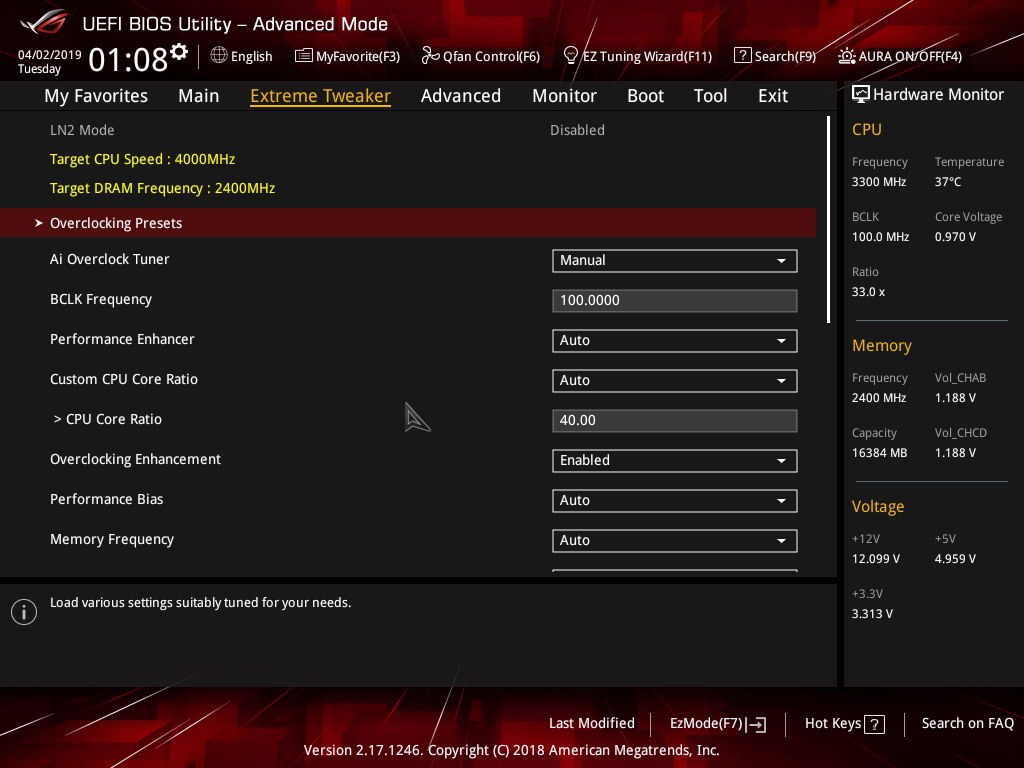Click the Performance Enhancer label

click(x=122, y=339)
